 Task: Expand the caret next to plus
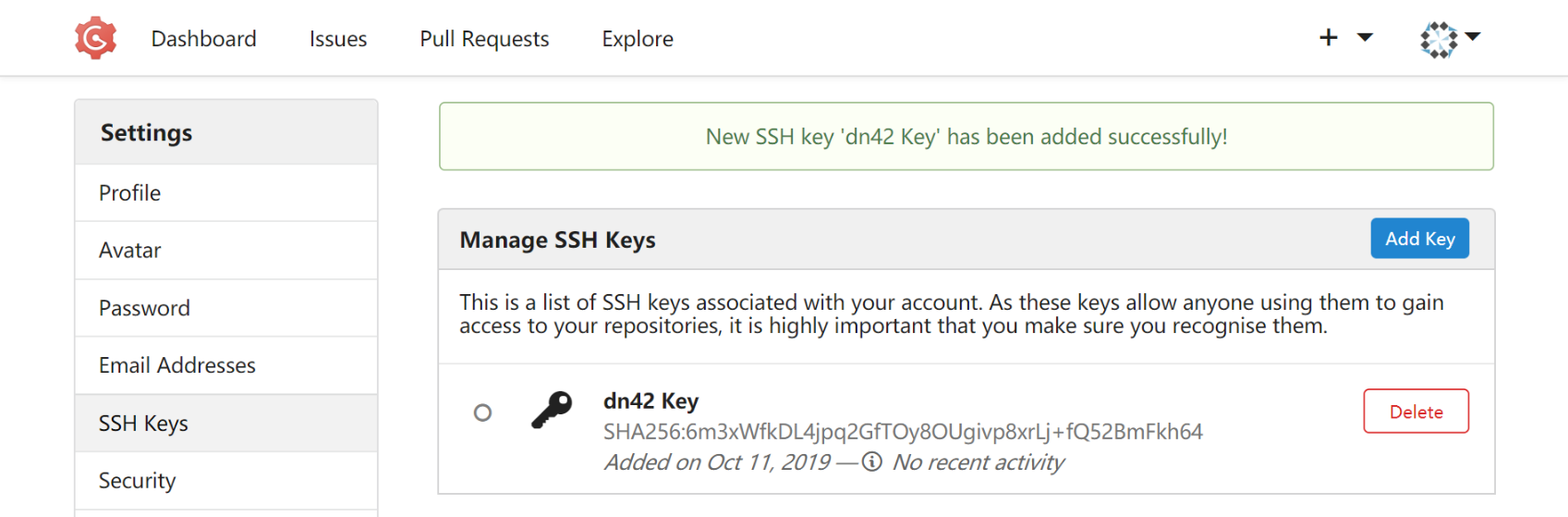coord(1365,37)
